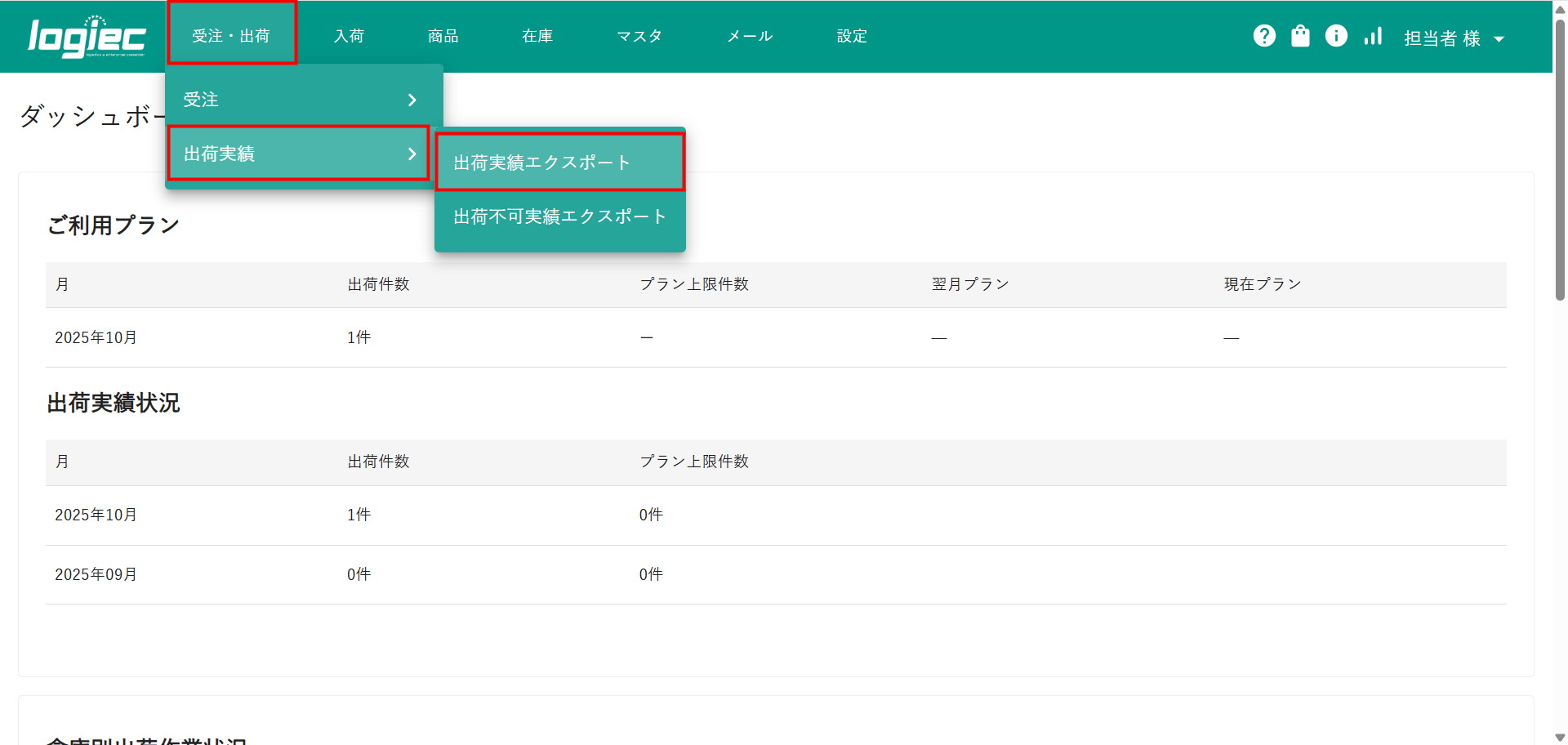Select 出荷不可実績エクスポート from submenu
The image size is (1568, 745).
pos(559,216)
